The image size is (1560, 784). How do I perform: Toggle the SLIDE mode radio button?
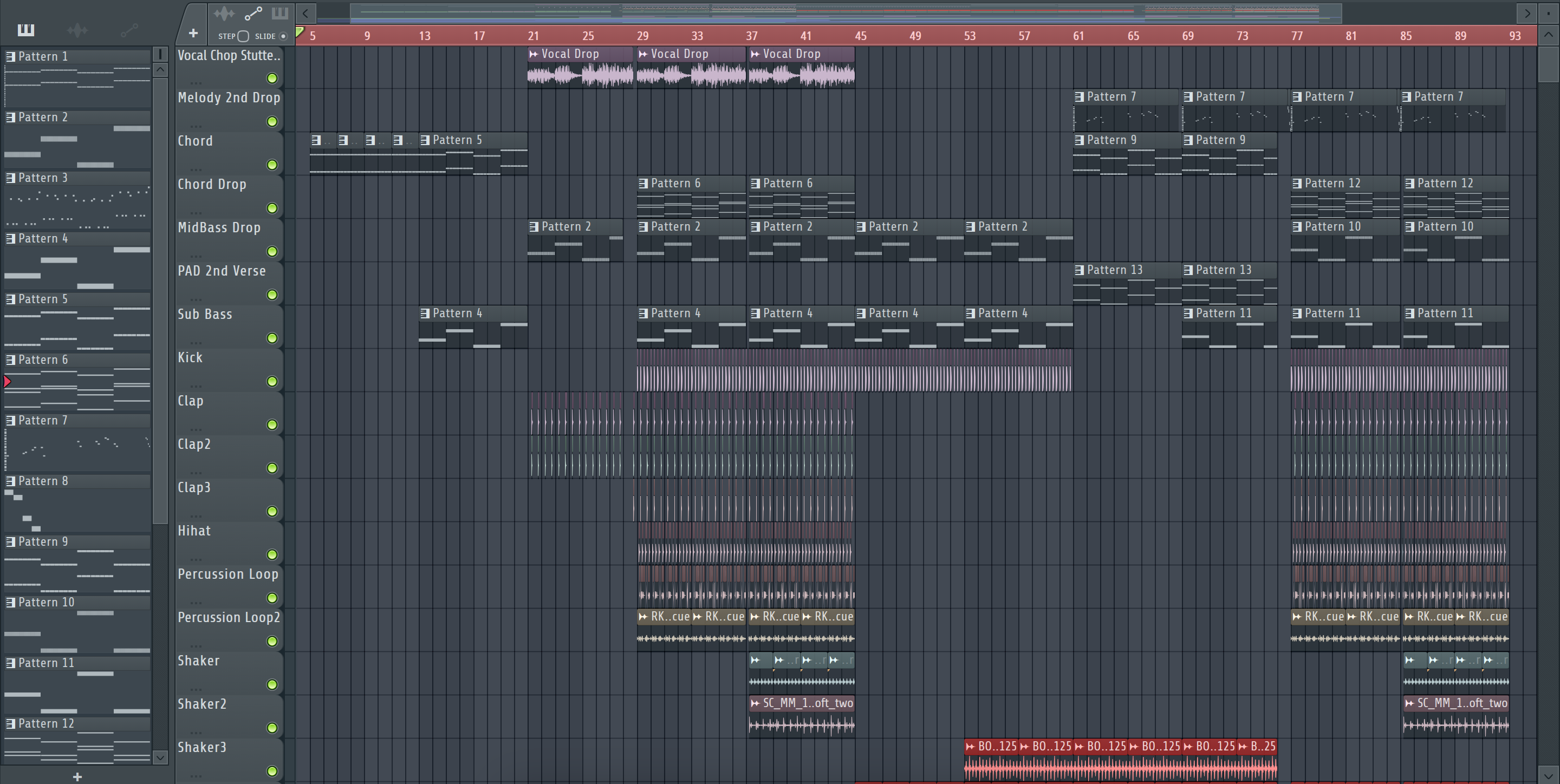point(283,36)
